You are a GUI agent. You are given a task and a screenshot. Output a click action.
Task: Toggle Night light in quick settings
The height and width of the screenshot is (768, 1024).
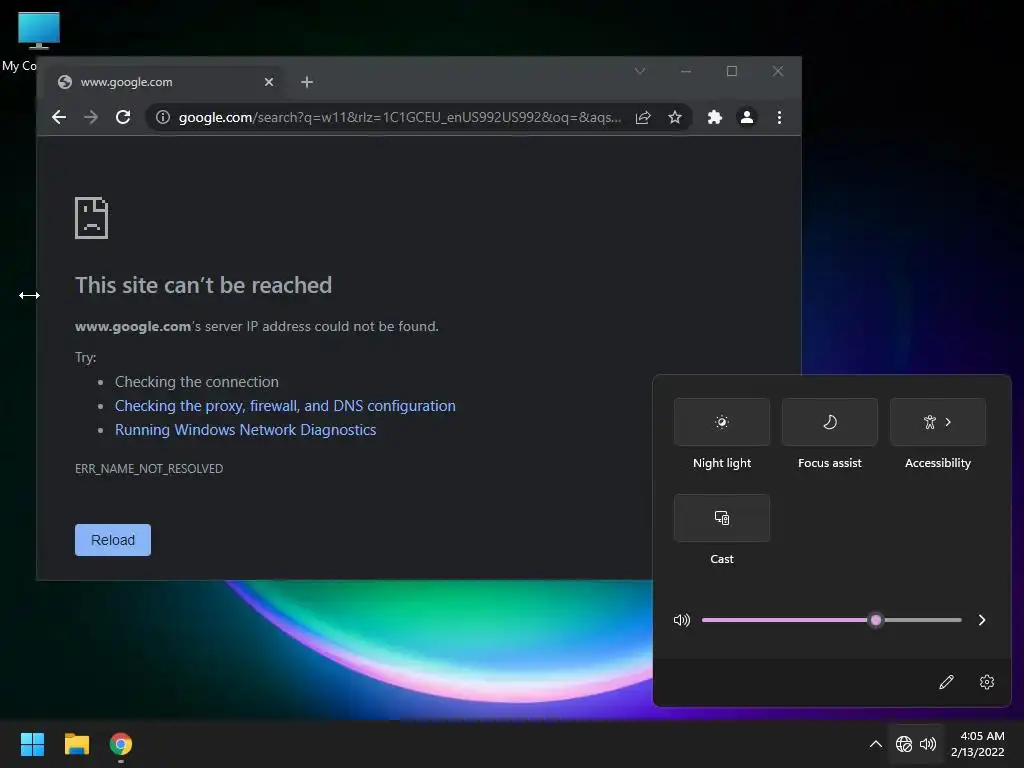(x=722, y=422)
